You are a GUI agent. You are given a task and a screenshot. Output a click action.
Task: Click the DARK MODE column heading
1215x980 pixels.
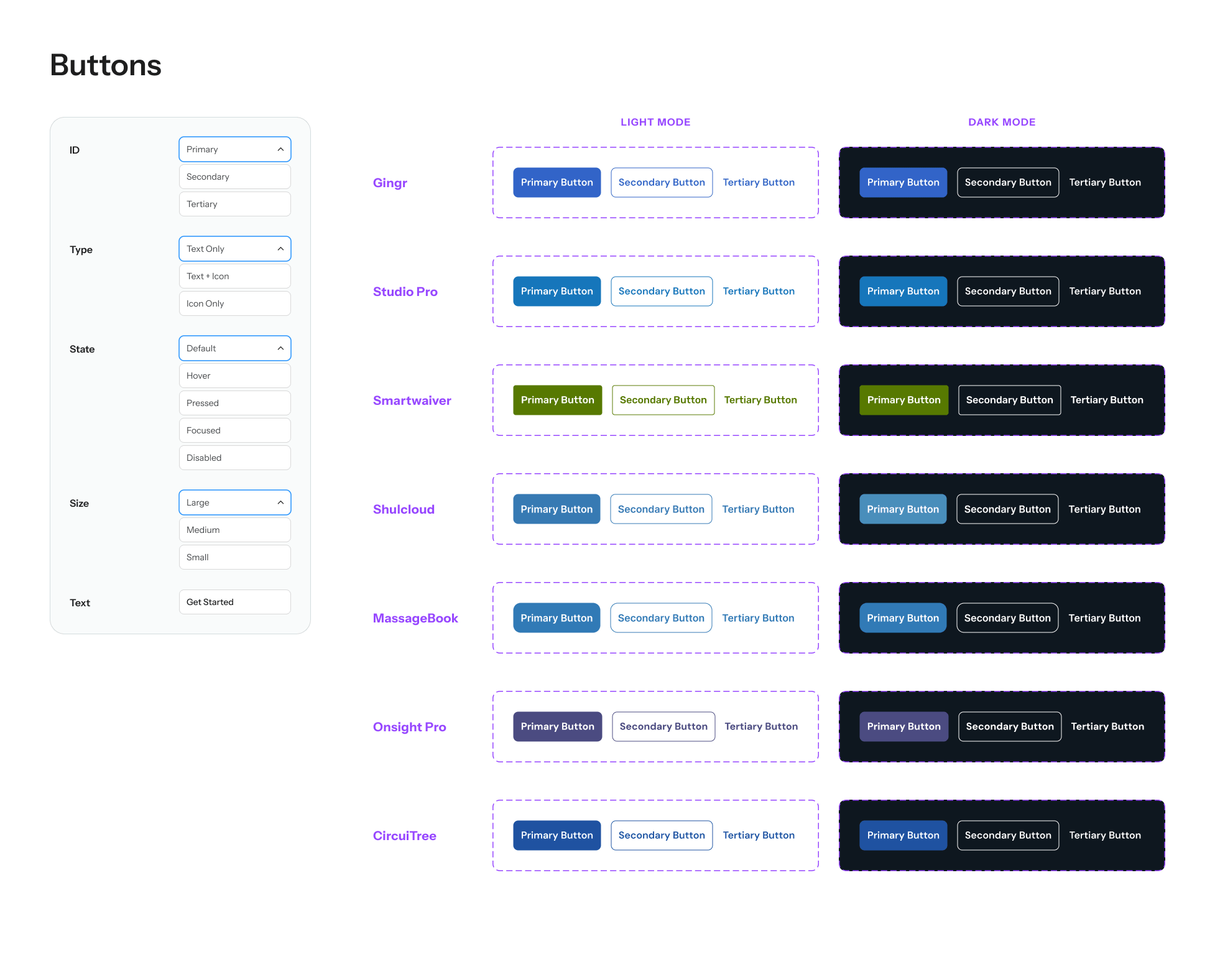click(x=1002, y=122)
